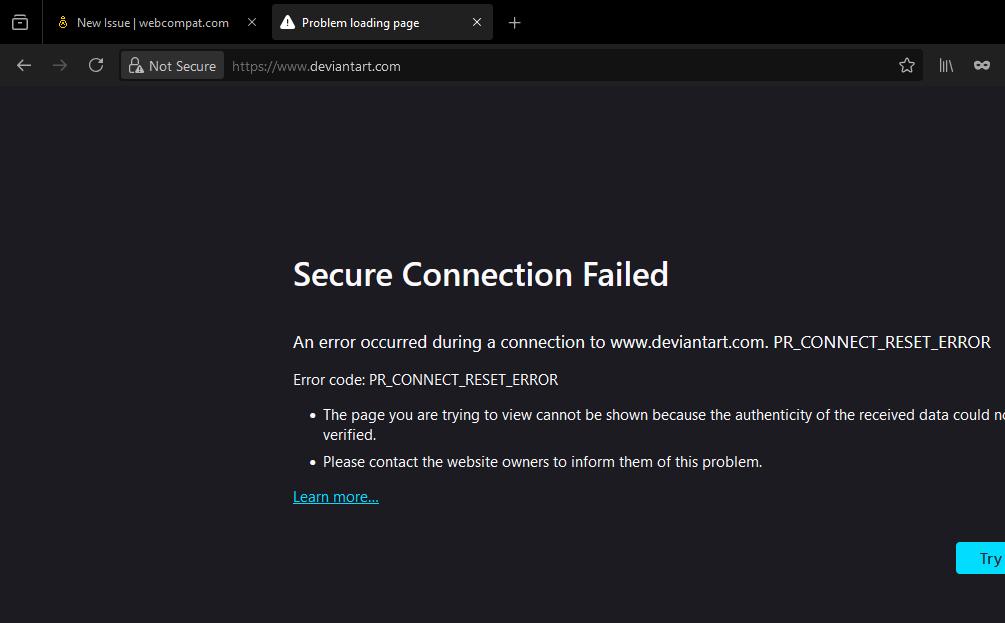
Task: Open the tab list archive icon
Action: (x=20, y=22)
